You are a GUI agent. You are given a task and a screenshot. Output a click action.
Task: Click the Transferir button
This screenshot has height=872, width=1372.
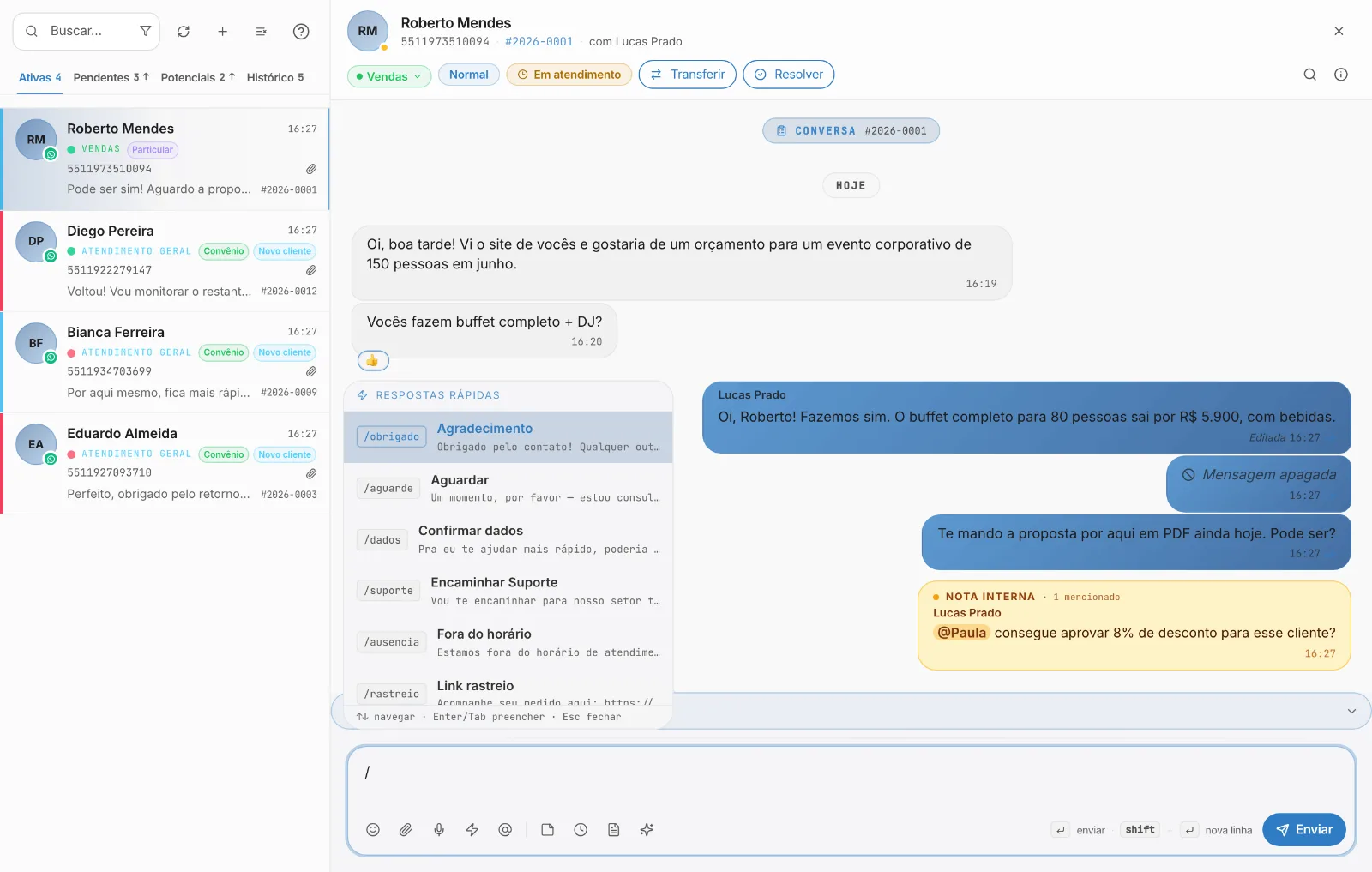click(x=688, y=75)
